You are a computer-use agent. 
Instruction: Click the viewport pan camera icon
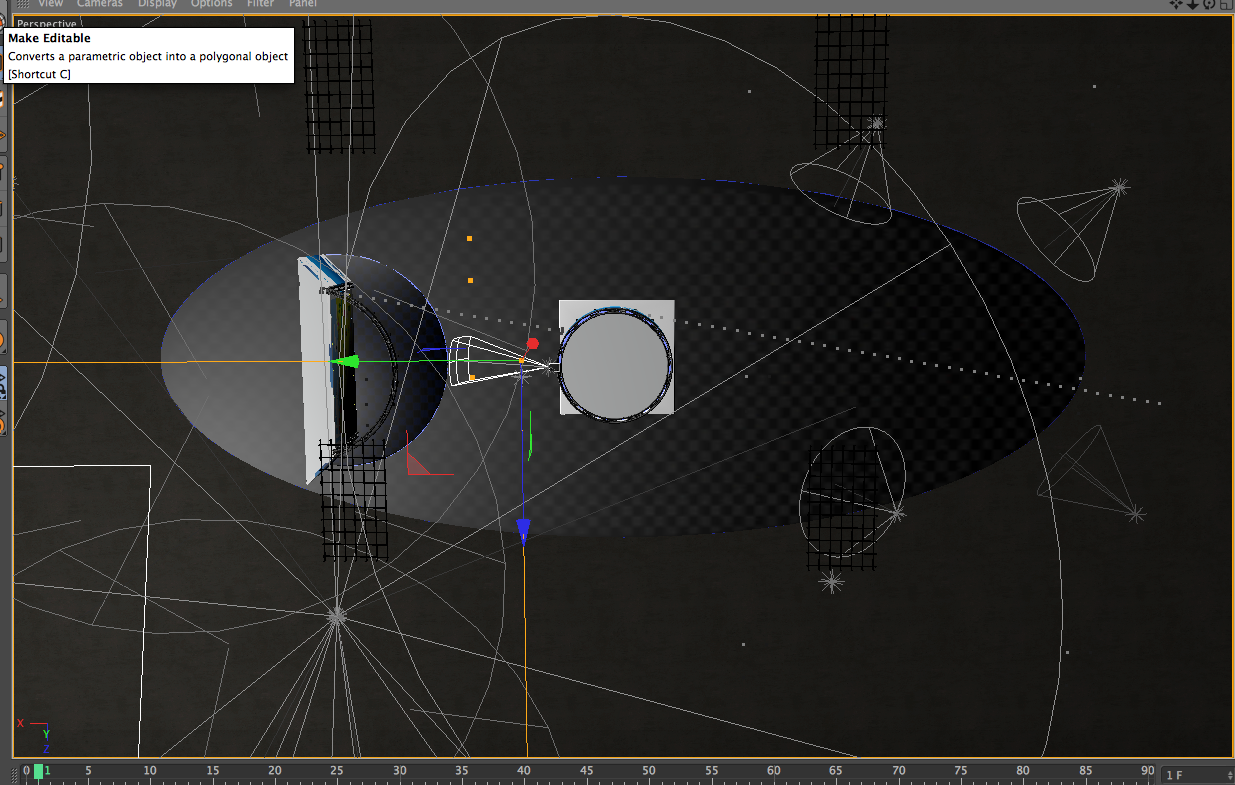click(x=1177, y=4)
